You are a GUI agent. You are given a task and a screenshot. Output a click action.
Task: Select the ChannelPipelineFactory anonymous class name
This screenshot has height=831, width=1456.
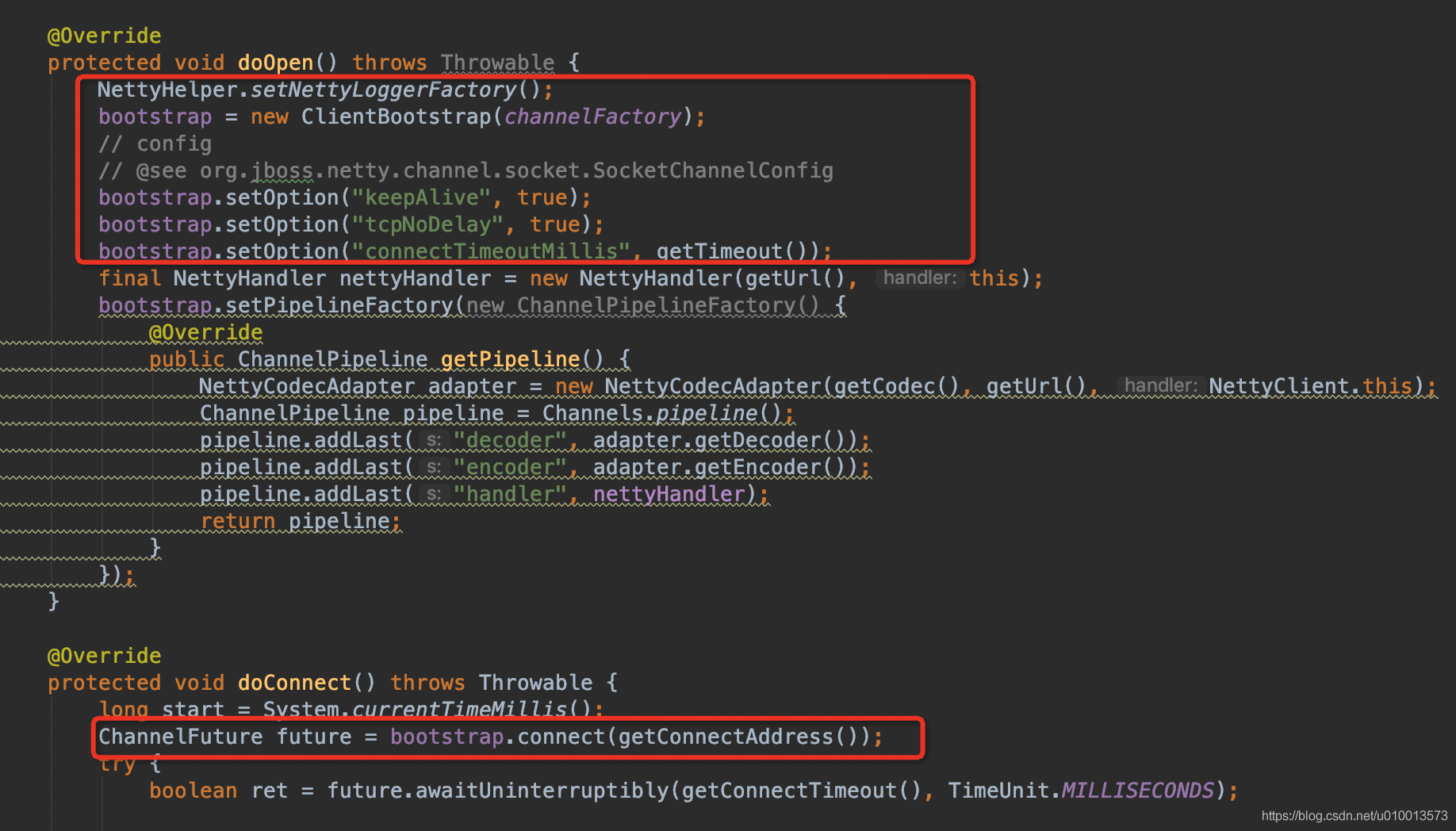[656, 305]
